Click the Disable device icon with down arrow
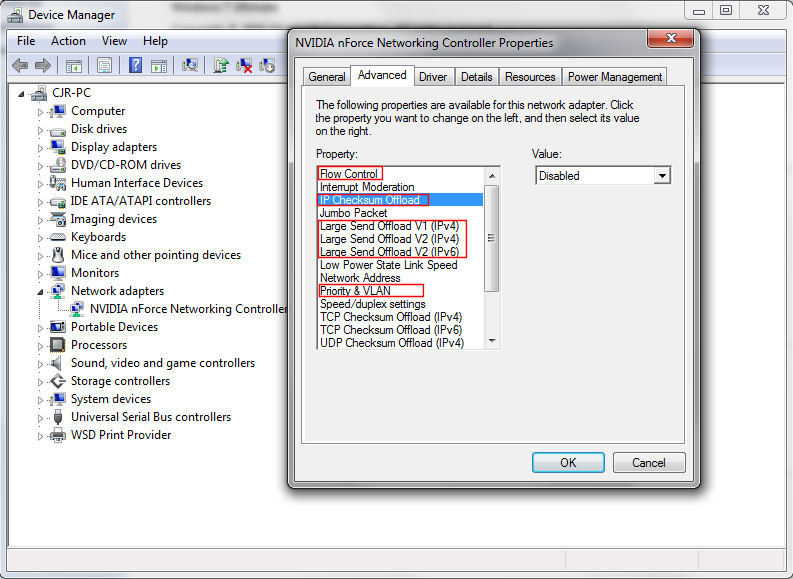Image resolution: width=793 pixels, height=579 pixels. (267, 65)
